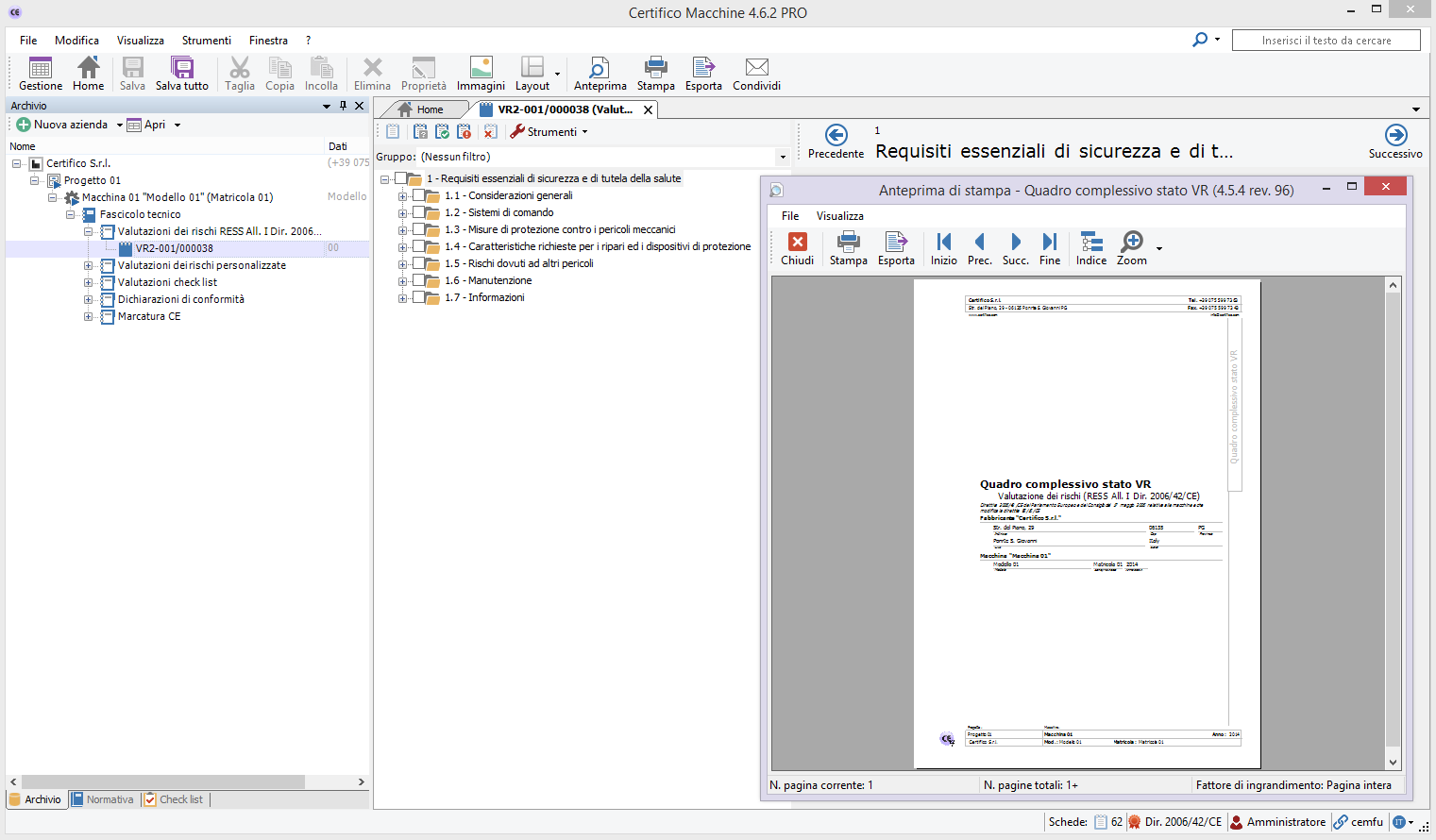
Task: Click the Salva tutto icon
Action: 181,73
